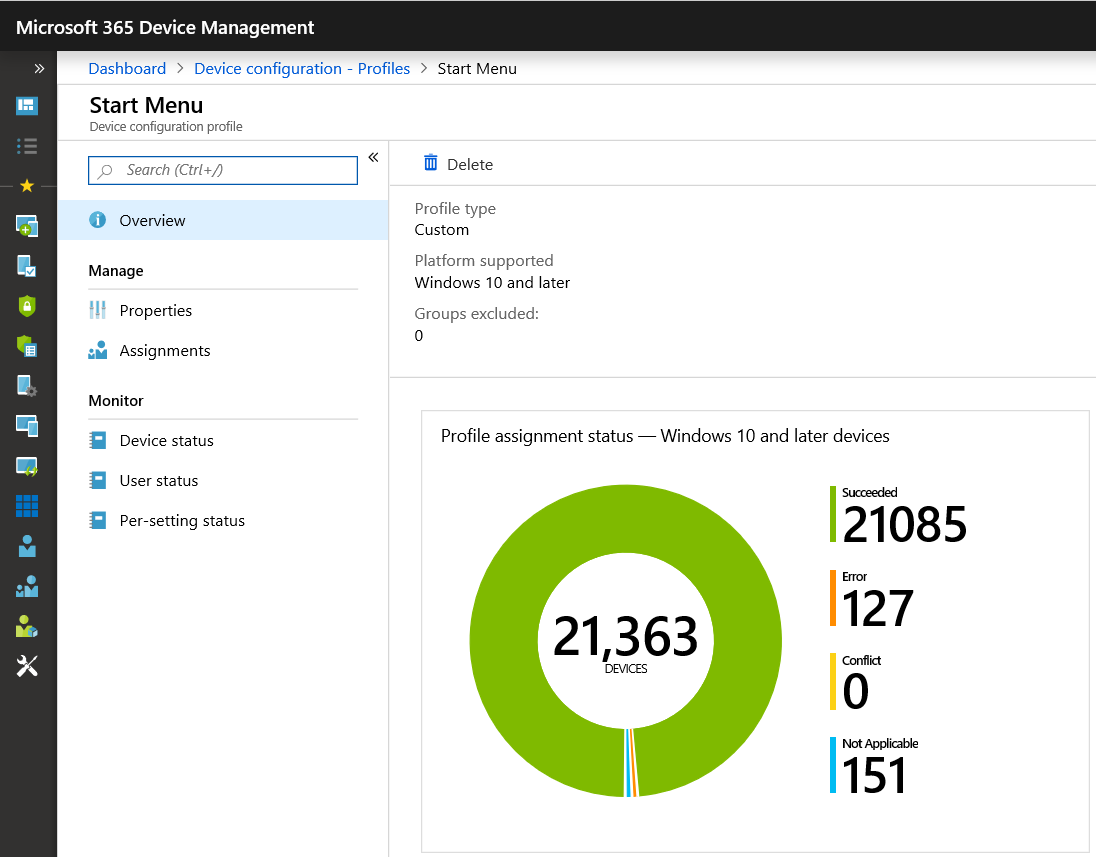Screen dimensions: 1096x857
Task: Open the green shield lock icon
Action: pyautogui.click(x=27, y=305)
